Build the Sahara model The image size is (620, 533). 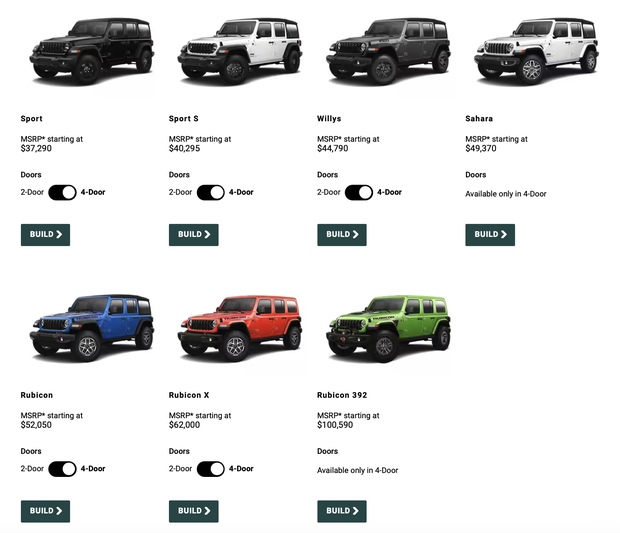[x=490, y=235]
